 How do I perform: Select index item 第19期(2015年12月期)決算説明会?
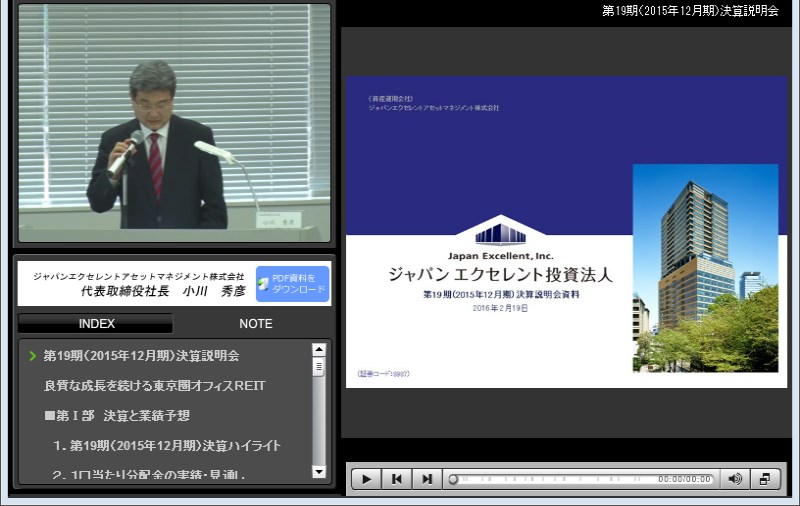pos(141,356)
